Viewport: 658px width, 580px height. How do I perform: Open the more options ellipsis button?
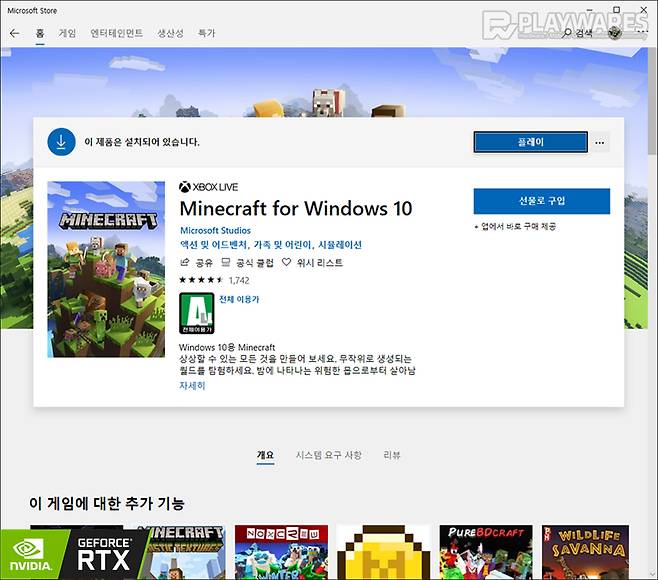(600, 143)
